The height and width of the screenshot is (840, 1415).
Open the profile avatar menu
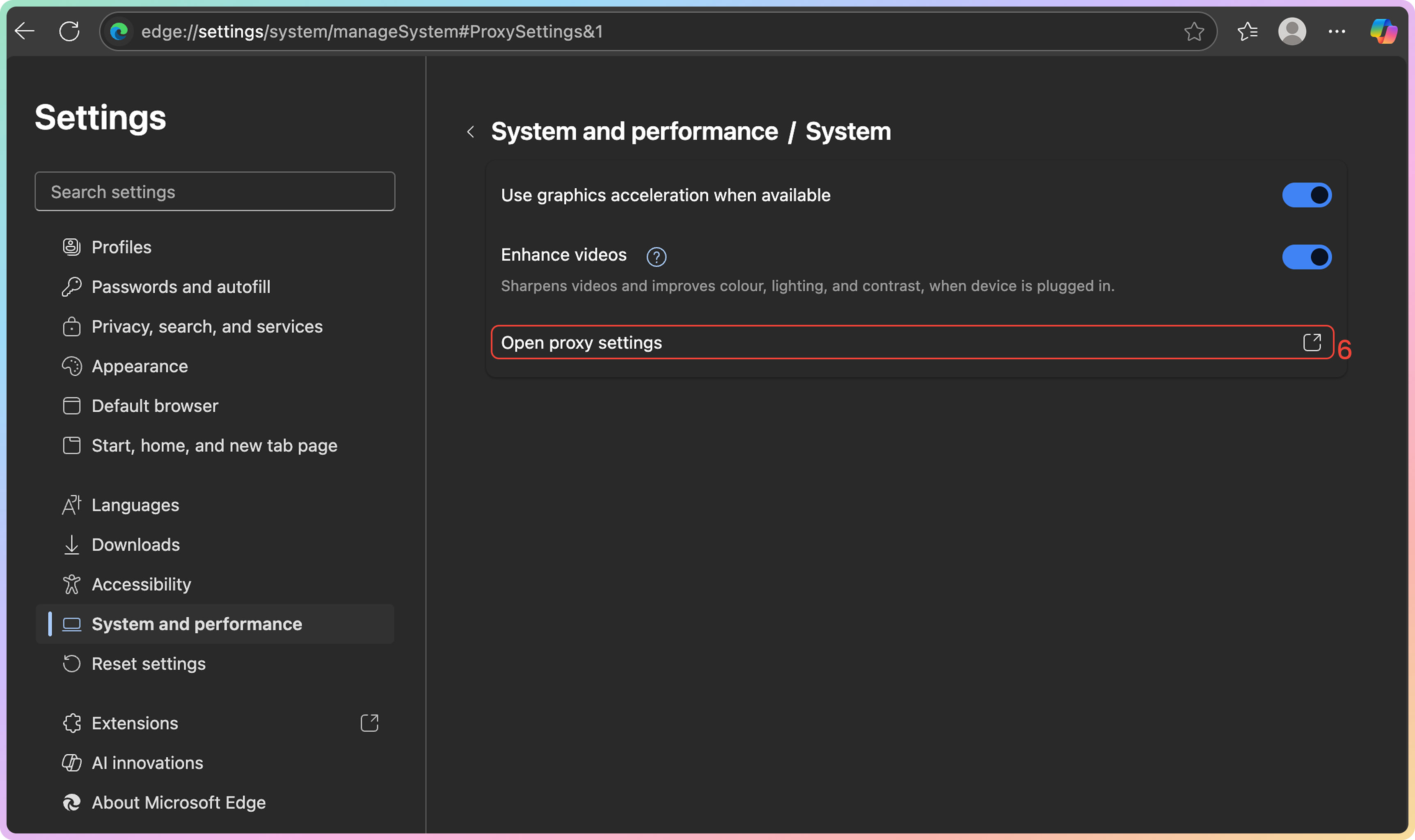coord(1291,32)
